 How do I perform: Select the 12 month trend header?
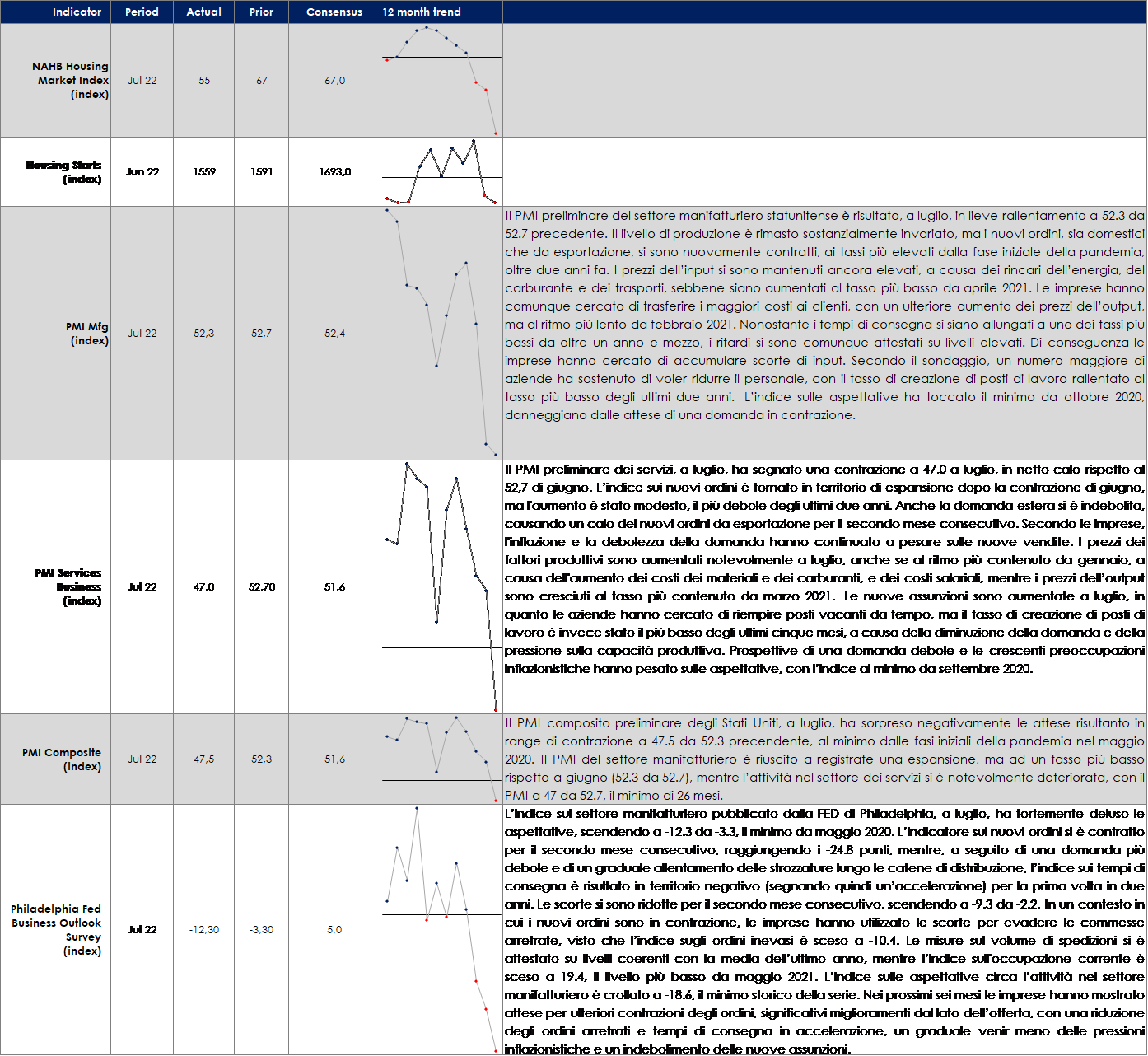pyautogui.click(x=422, y=12)
